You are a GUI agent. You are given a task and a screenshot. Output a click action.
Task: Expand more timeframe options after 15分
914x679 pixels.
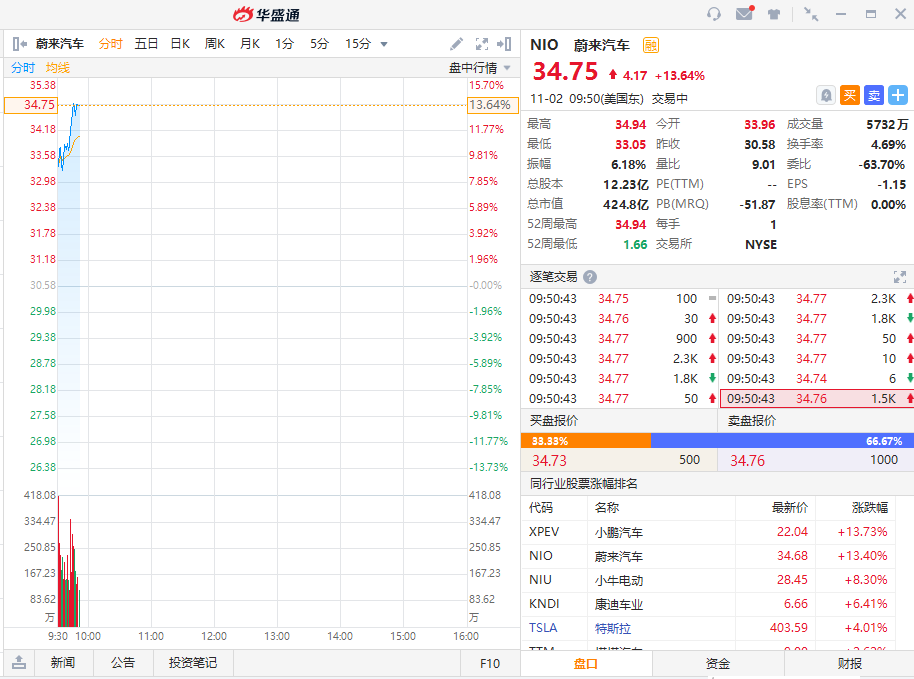coord(384,44)
